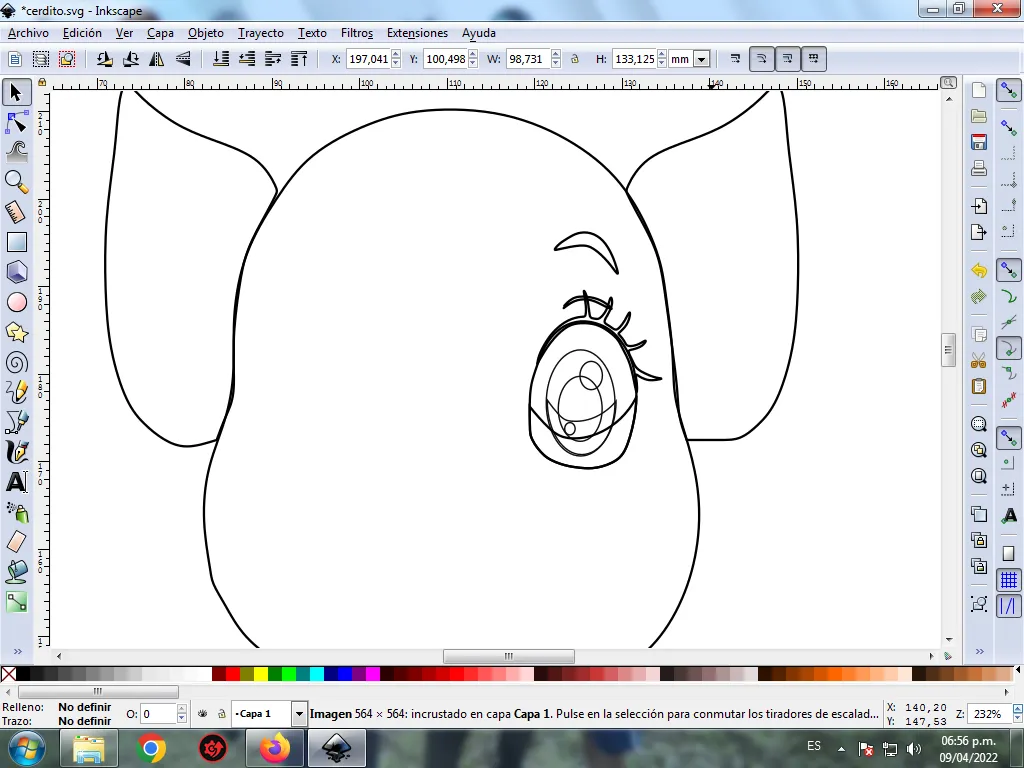Select the Measure ruler tool
This screenshot has height=768, width=1024.
16,212
